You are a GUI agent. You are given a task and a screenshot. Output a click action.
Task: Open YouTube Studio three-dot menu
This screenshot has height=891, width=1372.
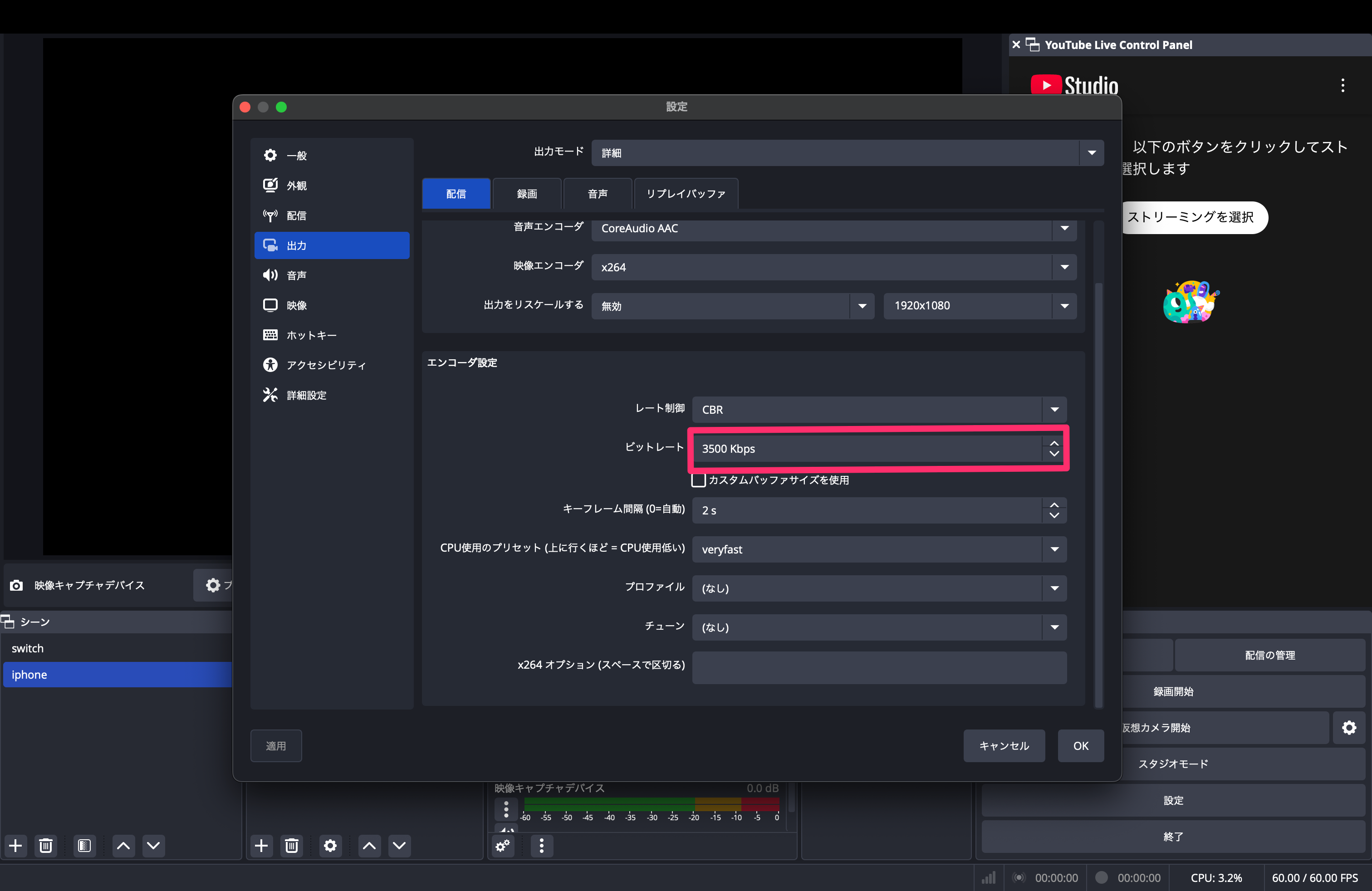coord(1342,85)
